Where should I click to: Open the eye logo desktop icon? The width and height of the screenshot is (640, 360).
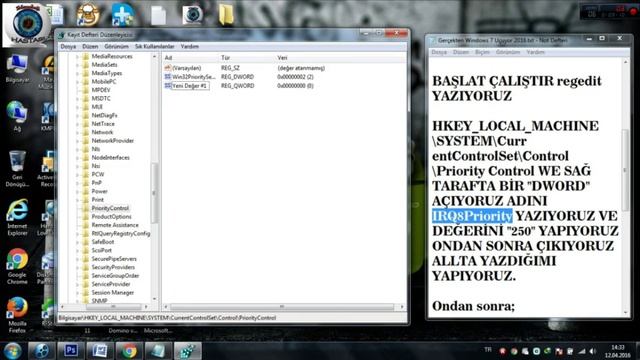(x=192, y=15)
